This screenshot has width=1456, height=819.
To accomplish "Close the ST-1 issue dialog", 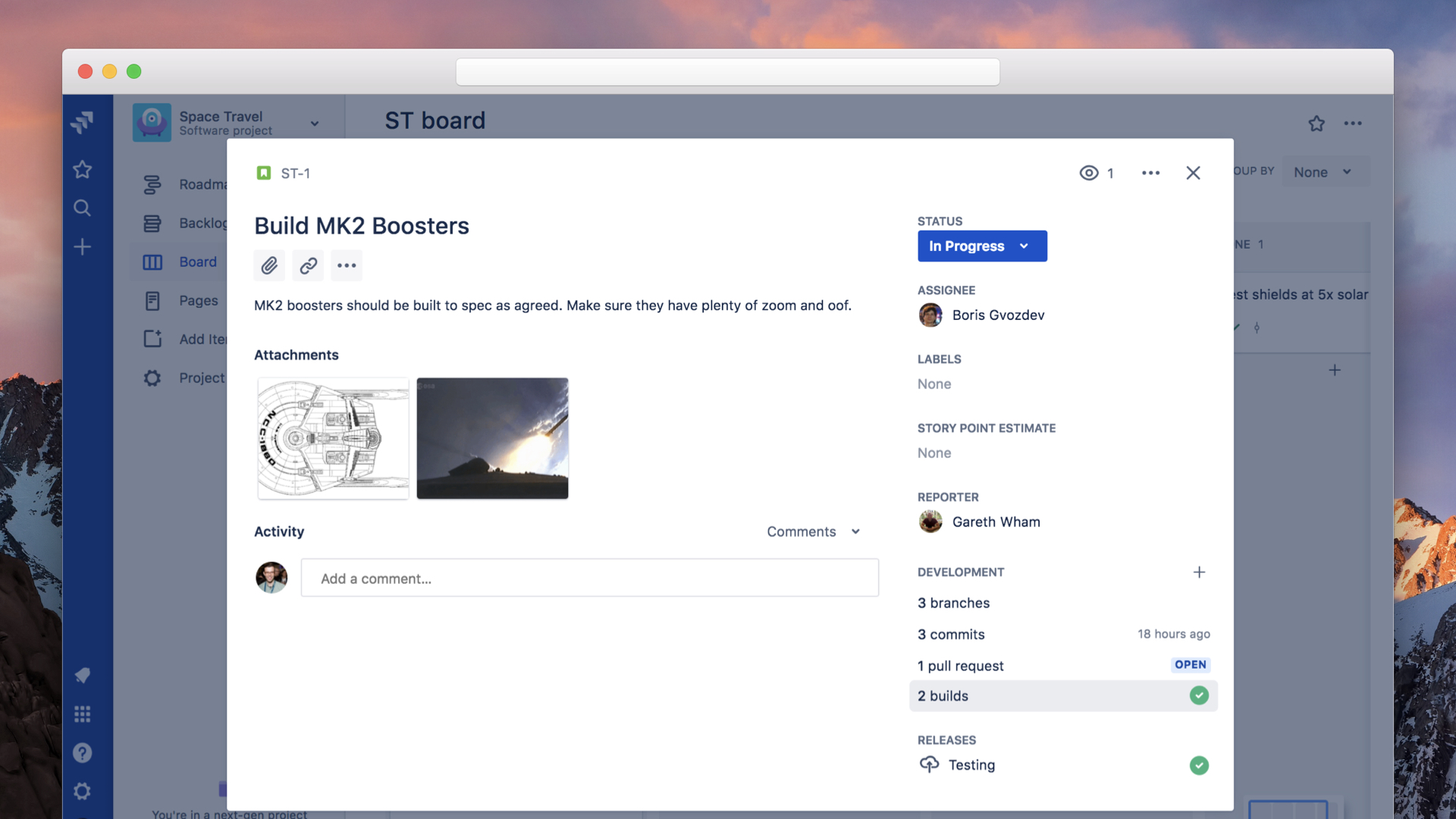I will coord(1193,173).
